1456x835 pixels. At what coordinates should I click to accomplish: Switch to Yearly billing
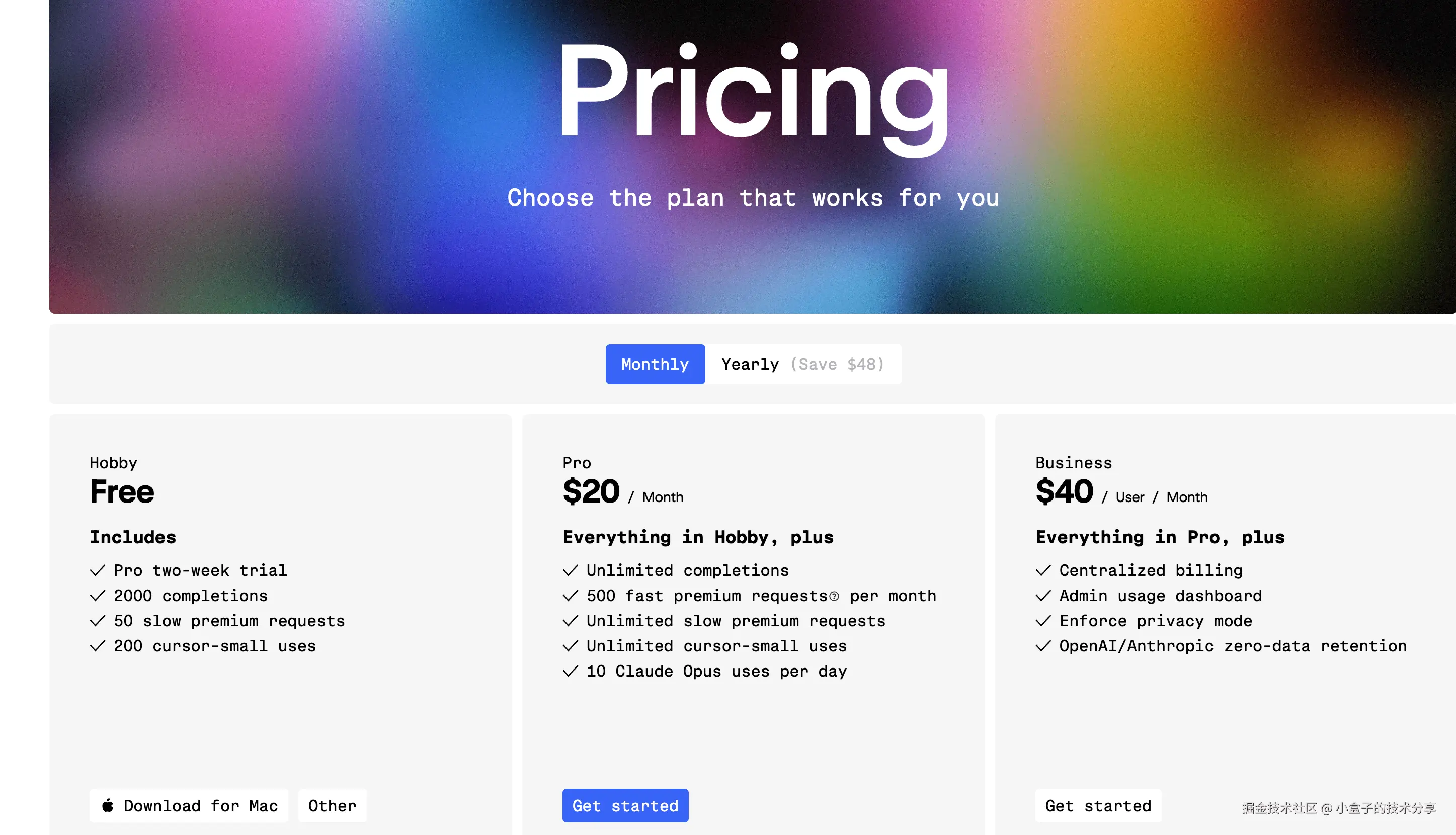tap(802, 364)
